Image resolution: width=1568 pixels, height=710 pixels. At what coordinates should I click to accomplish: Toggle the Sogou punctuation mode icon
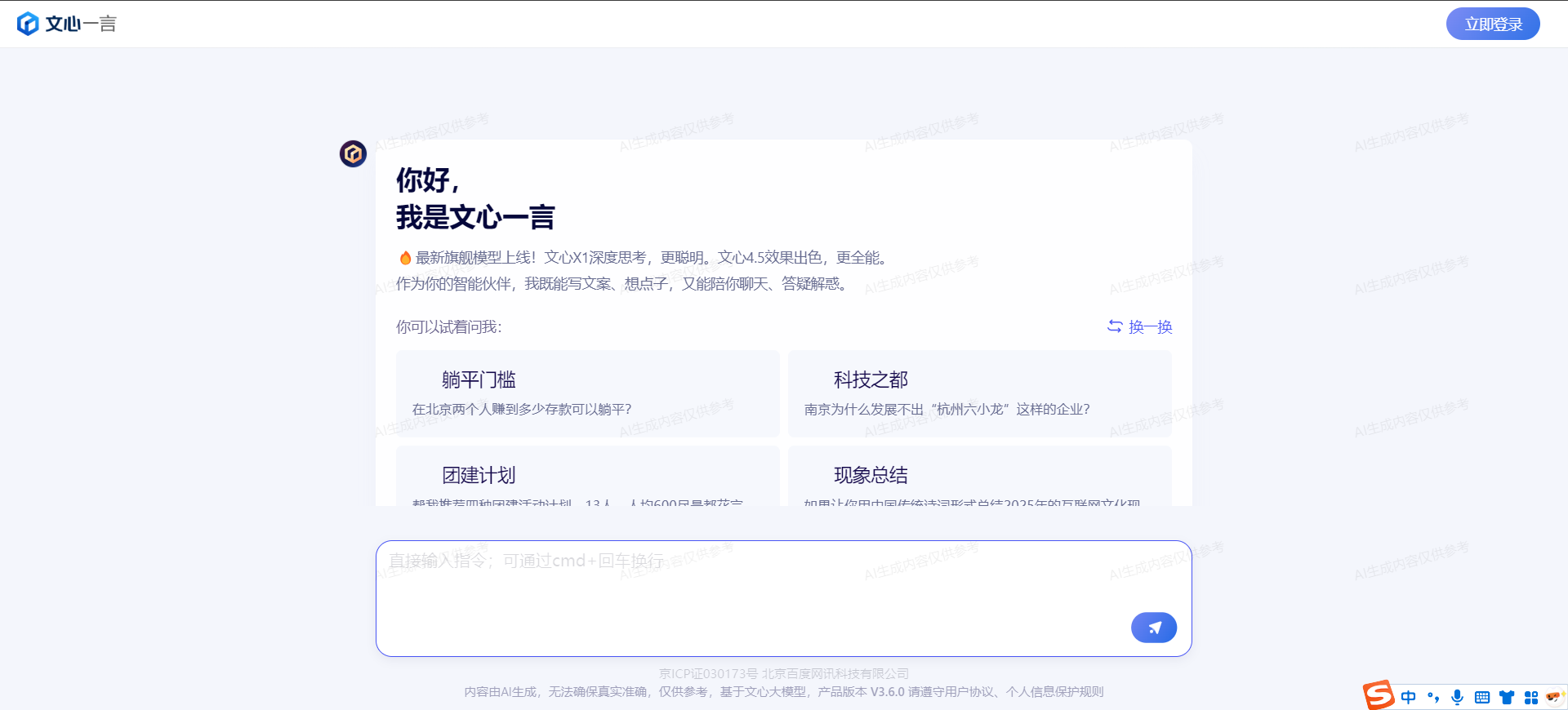click(x=1433, y=697)
